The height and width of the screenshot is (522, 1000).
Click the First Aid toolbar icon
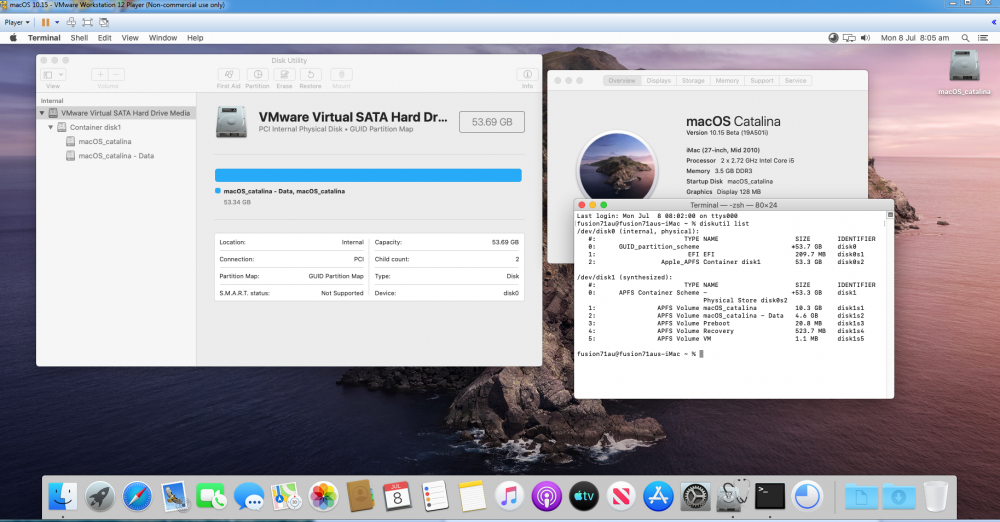click(228, 75)
